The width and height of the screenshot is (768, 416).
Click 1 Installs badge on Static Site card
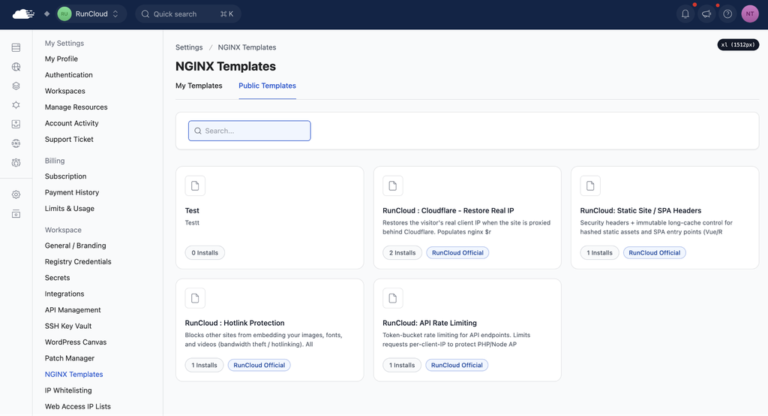coord(600,253)
